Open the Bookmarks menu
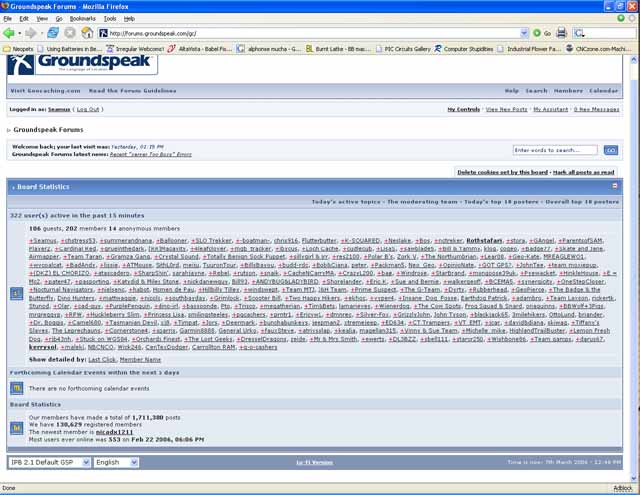Image resolution: width=640 pixels, height=495 pixels. (x=82, y=19)
